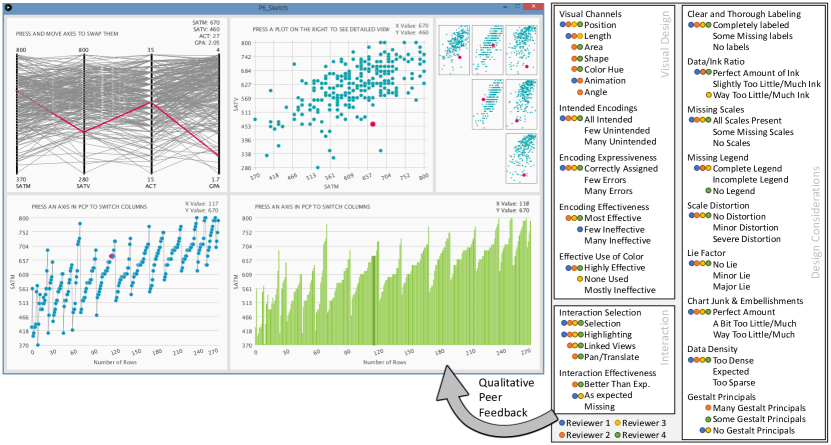Select 'Most Effective' under Encoding Effectiveness
The image size is (831, 445).
[x=612, y=218]
